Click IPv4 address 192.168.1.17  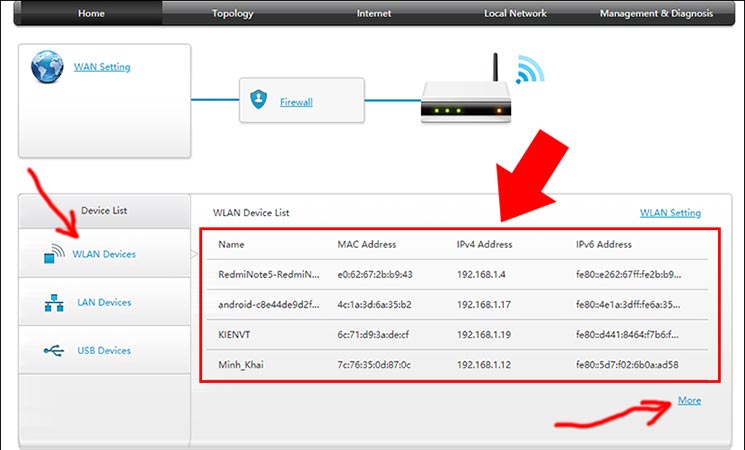[x=484, y=305]
